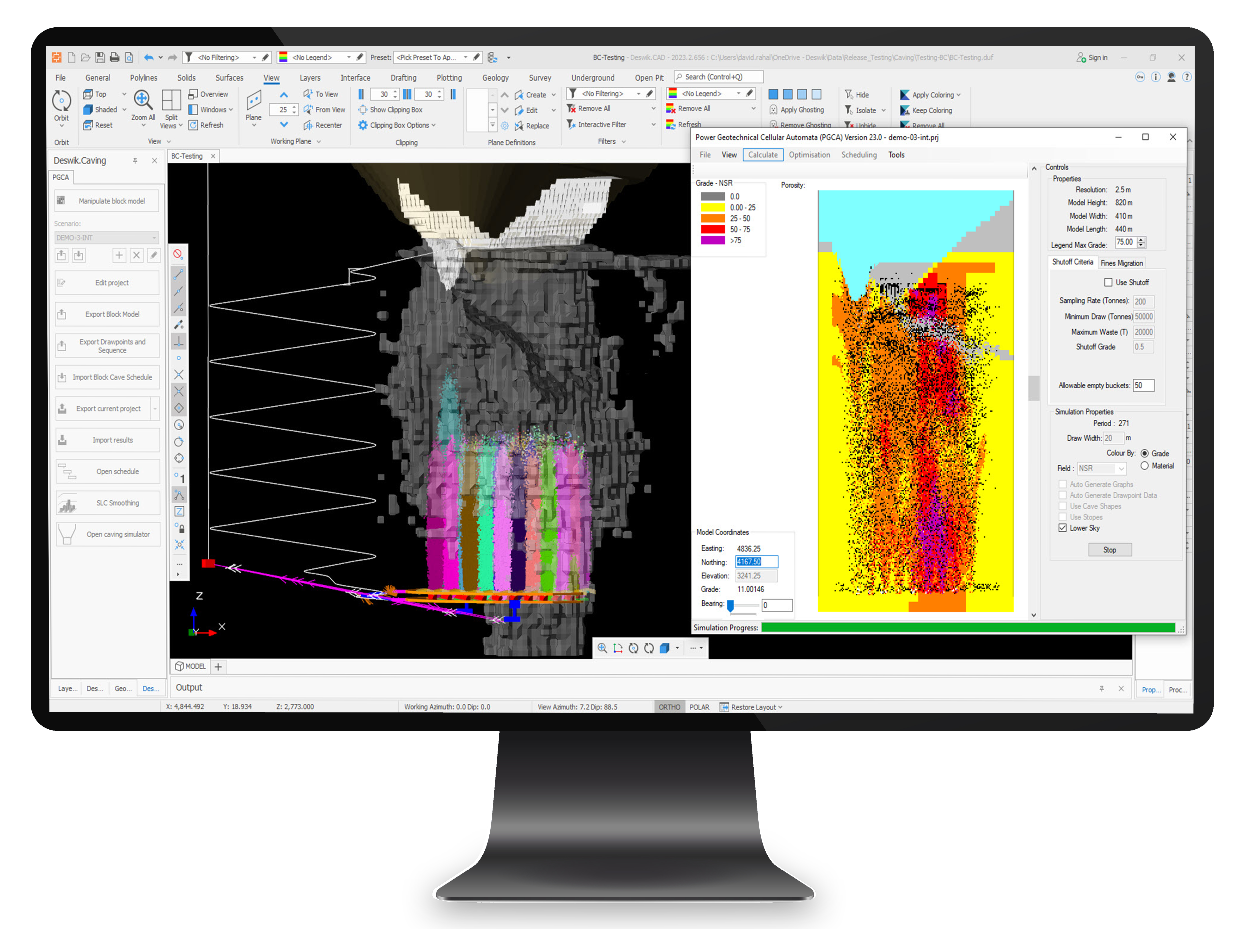Click Show Clipping Box
Viewport: 1250px width, 929px height.
390,110
